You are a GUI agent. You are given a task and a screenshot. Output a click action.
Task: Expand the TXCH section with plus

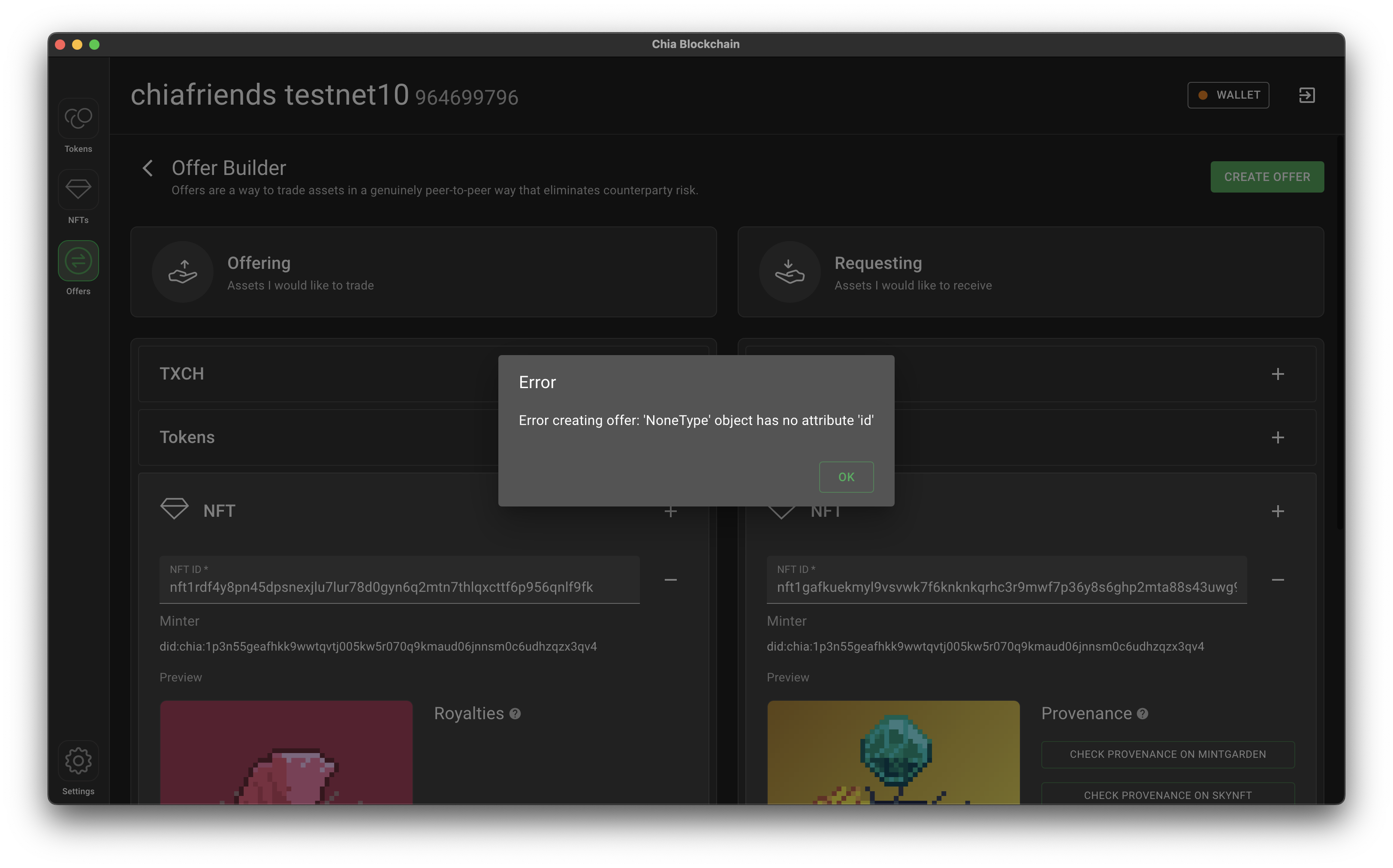point(1278,374)
